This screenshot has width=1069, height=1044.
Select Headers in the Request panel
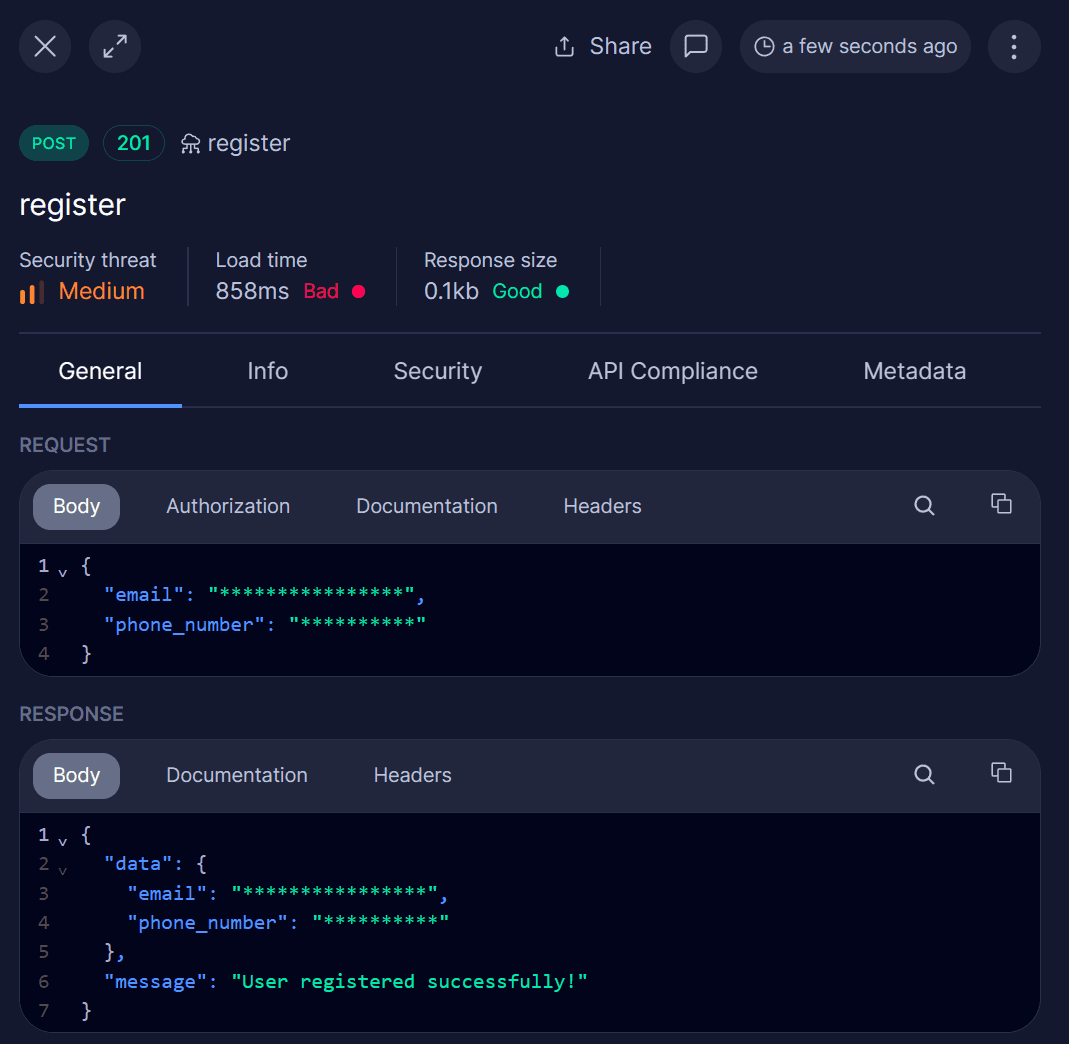pos(602,506)
